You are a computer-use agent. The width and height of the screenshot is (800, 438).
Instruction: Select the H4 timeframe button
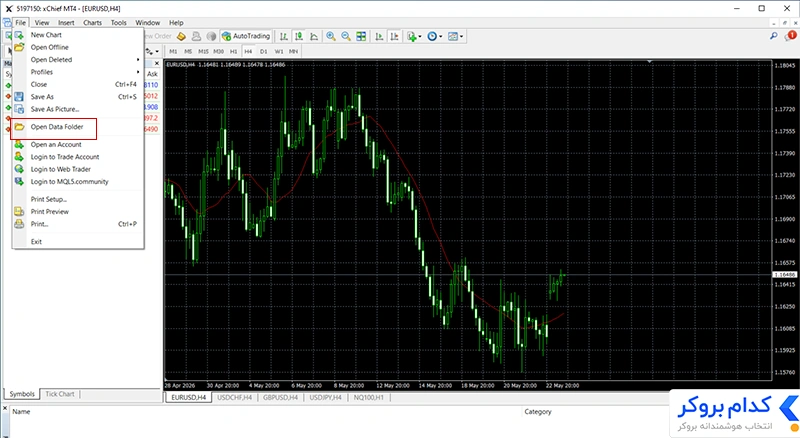[x=248, y=52]
